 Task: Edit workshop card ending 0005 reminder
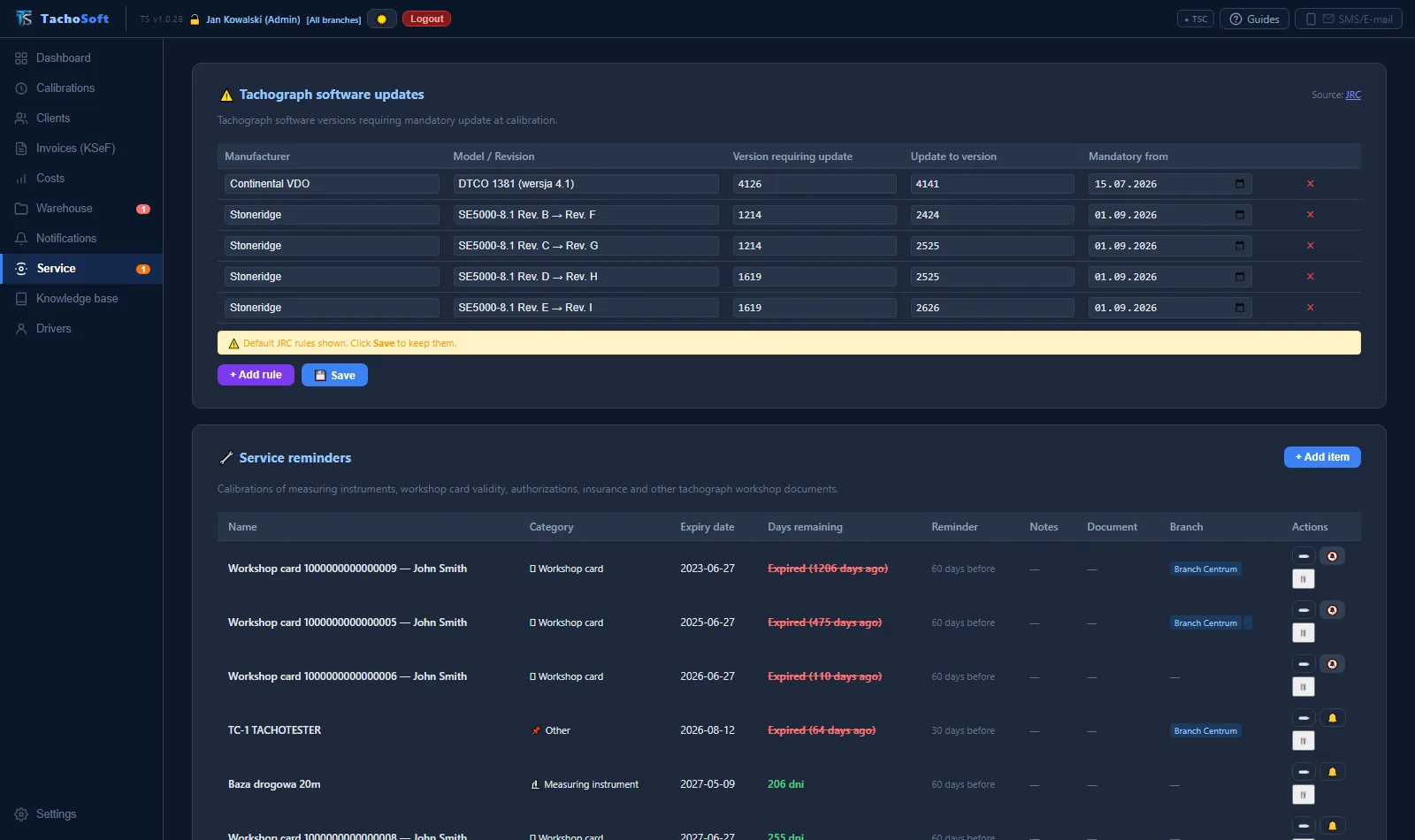tap(1304, 610)
